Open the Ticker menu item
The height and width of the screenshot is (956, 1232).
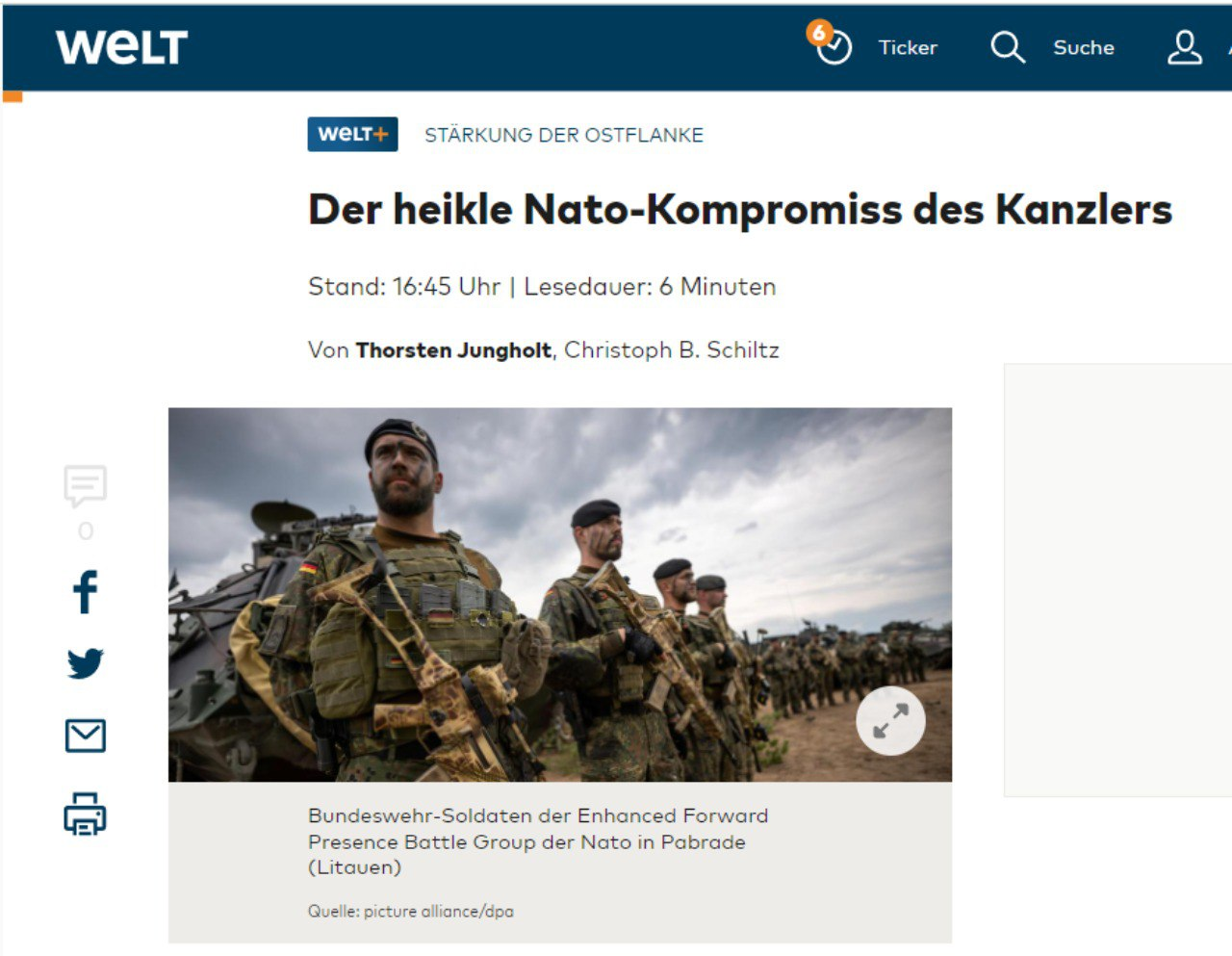[x=908, y=48]
